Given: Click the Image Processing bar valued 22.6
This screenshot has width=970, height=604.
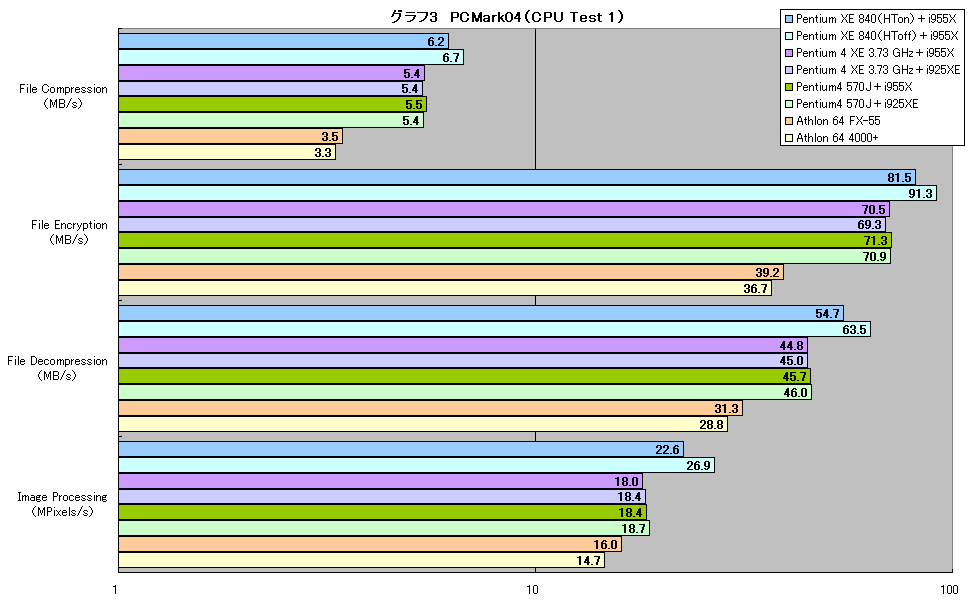Looking at the screenshot, I should [x=401, y=450].
